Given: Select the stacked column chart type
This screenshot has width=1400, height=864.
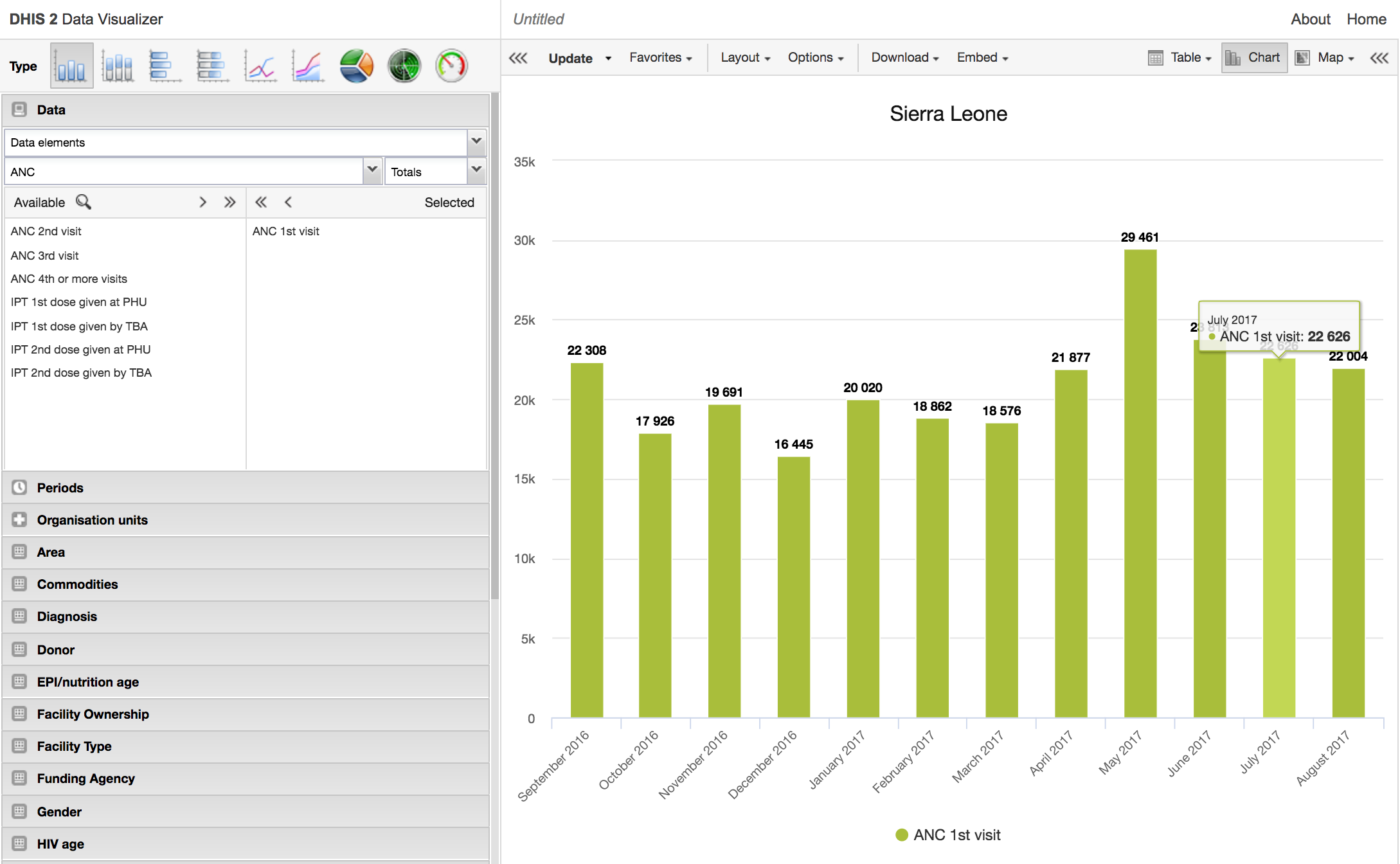Looking at the screenshot, I should click(x=118, y=66).
